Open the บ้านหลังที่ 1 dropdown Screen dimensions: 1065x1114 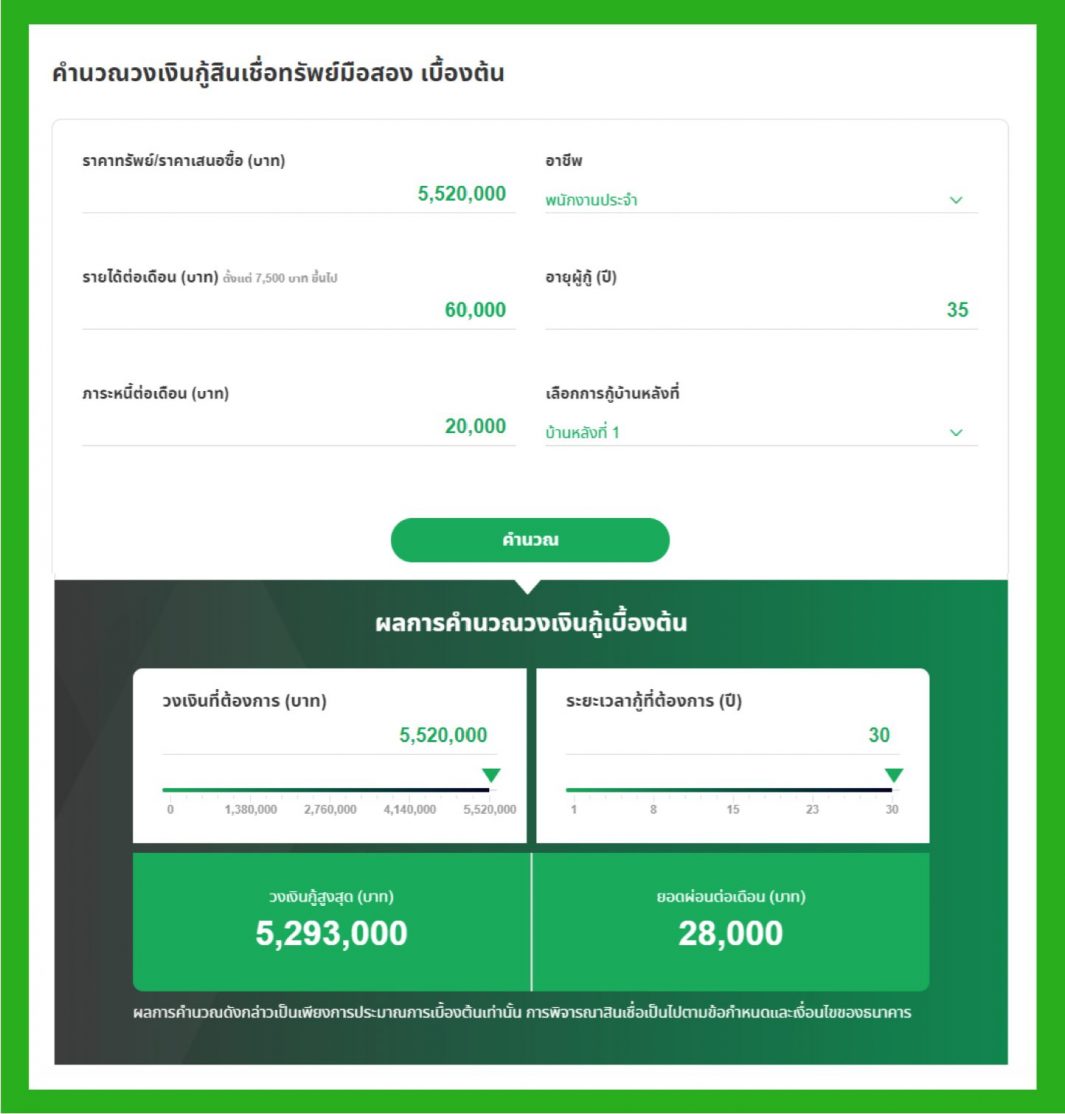click(x=760, y=433)
